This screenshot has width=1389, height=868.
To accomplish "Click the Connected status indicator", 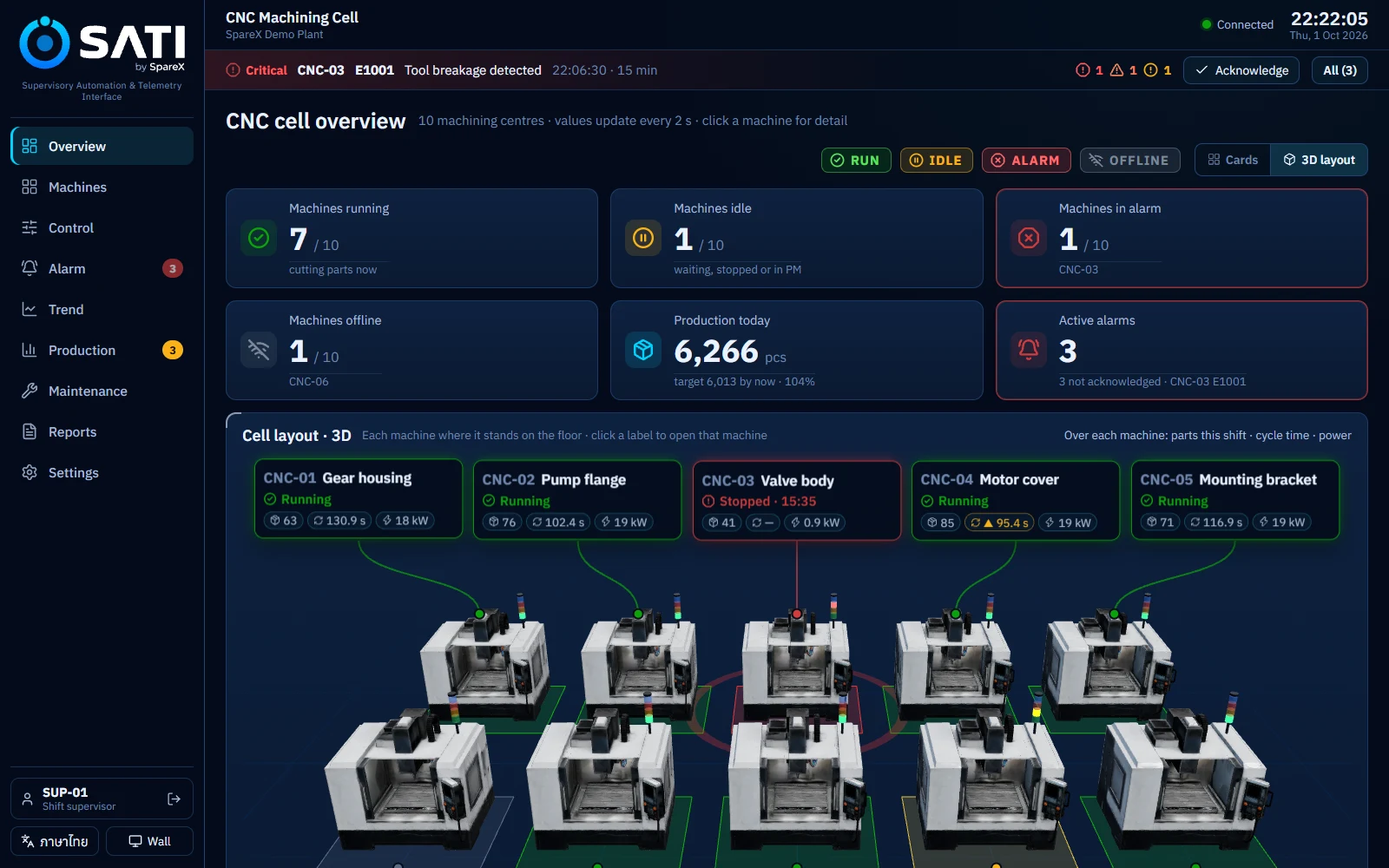I will tap(1237, 24).
